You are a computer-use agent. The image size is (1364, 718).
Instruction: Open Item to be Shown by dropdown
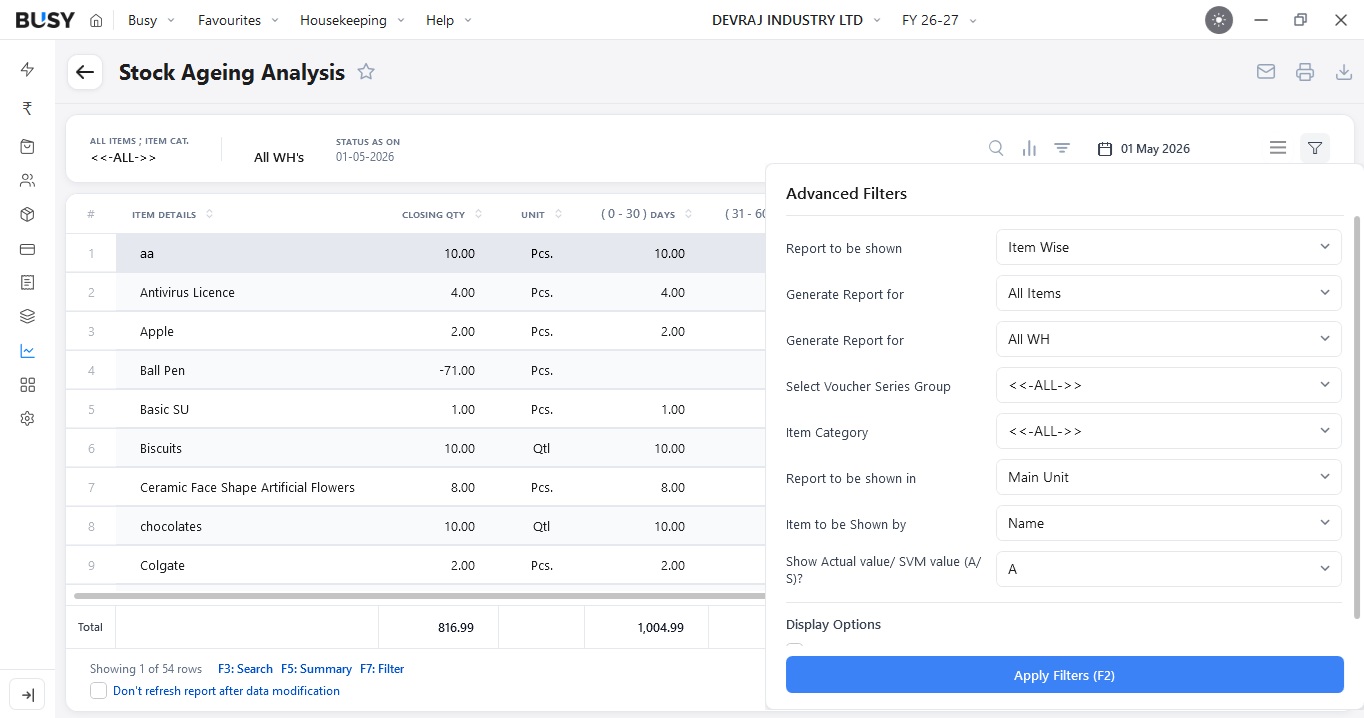[x=1168, y=523]
